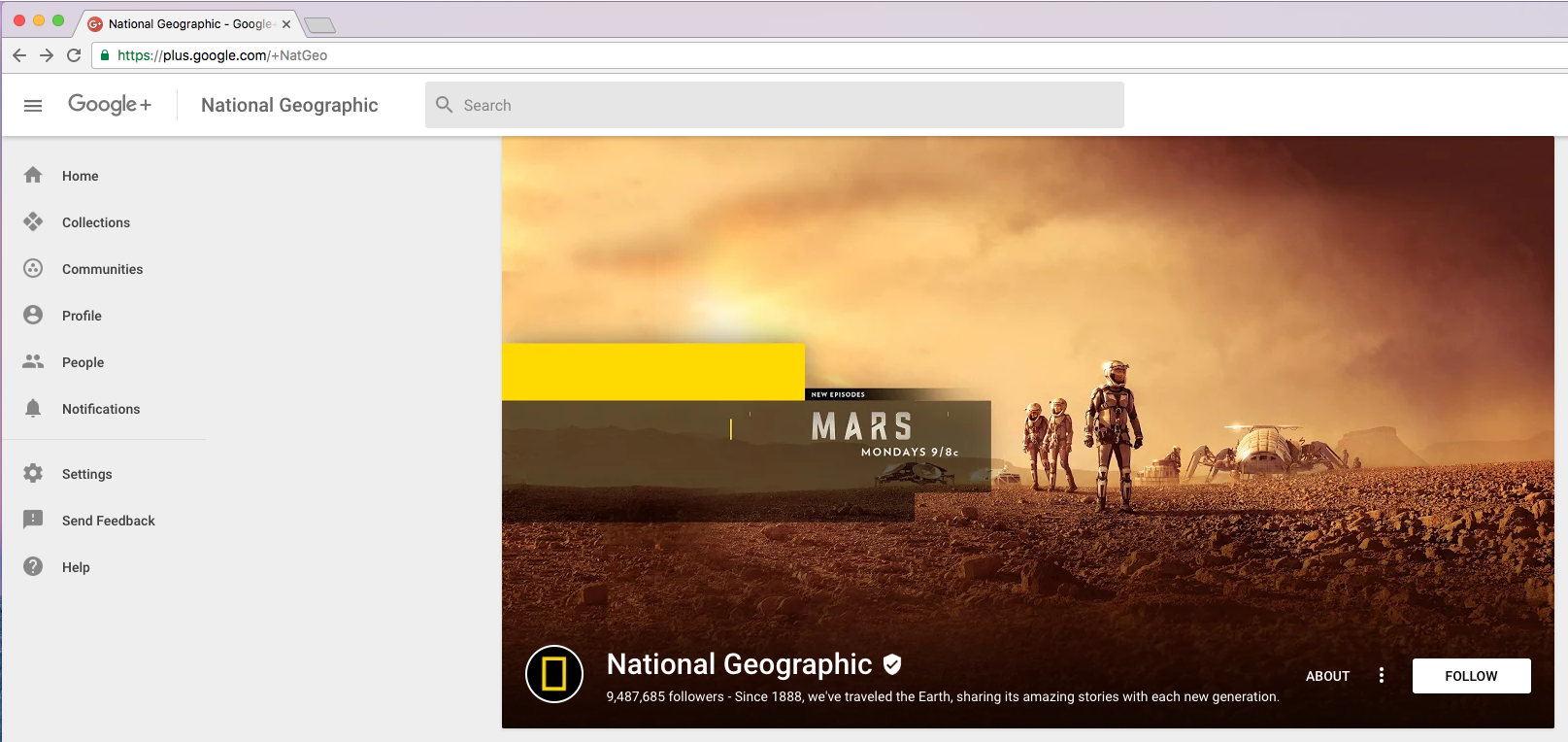
Task: Click the Notifications bell icon
Action: click(33, 408)
